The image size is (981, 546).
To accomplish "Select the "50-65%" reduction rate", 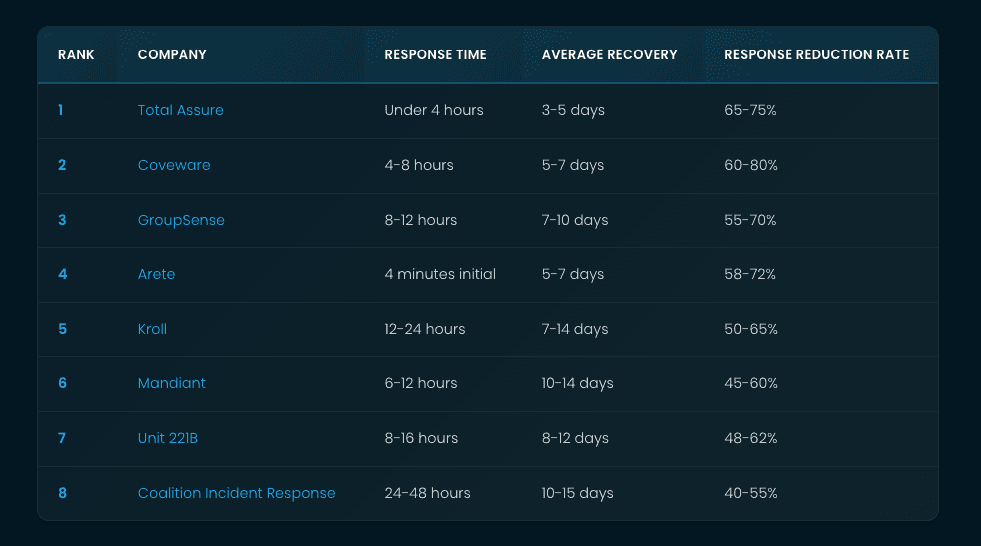I will [751, 329].
